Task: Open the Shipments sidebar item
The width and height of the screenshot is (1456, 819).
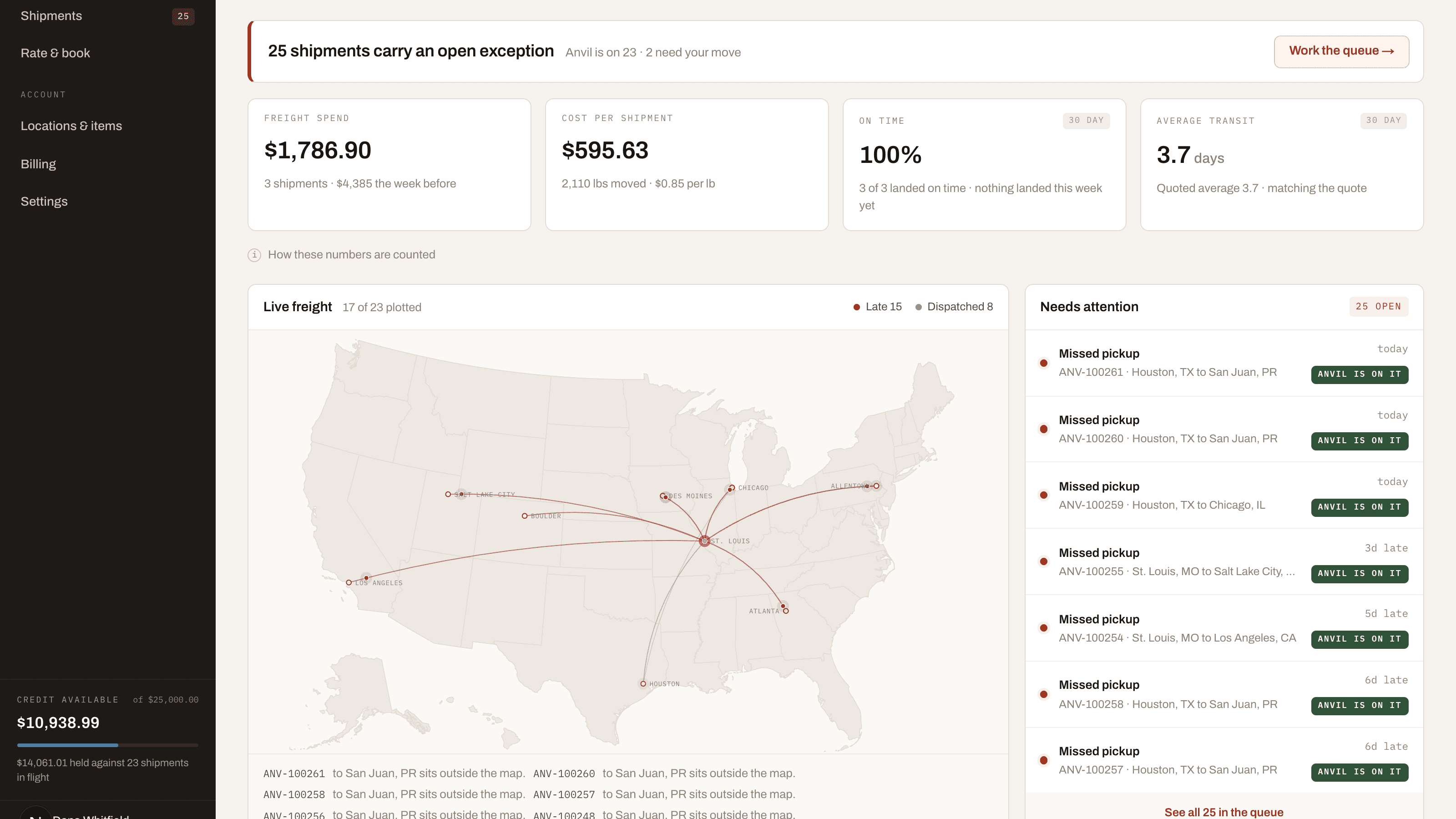Action: click(107, 16)
